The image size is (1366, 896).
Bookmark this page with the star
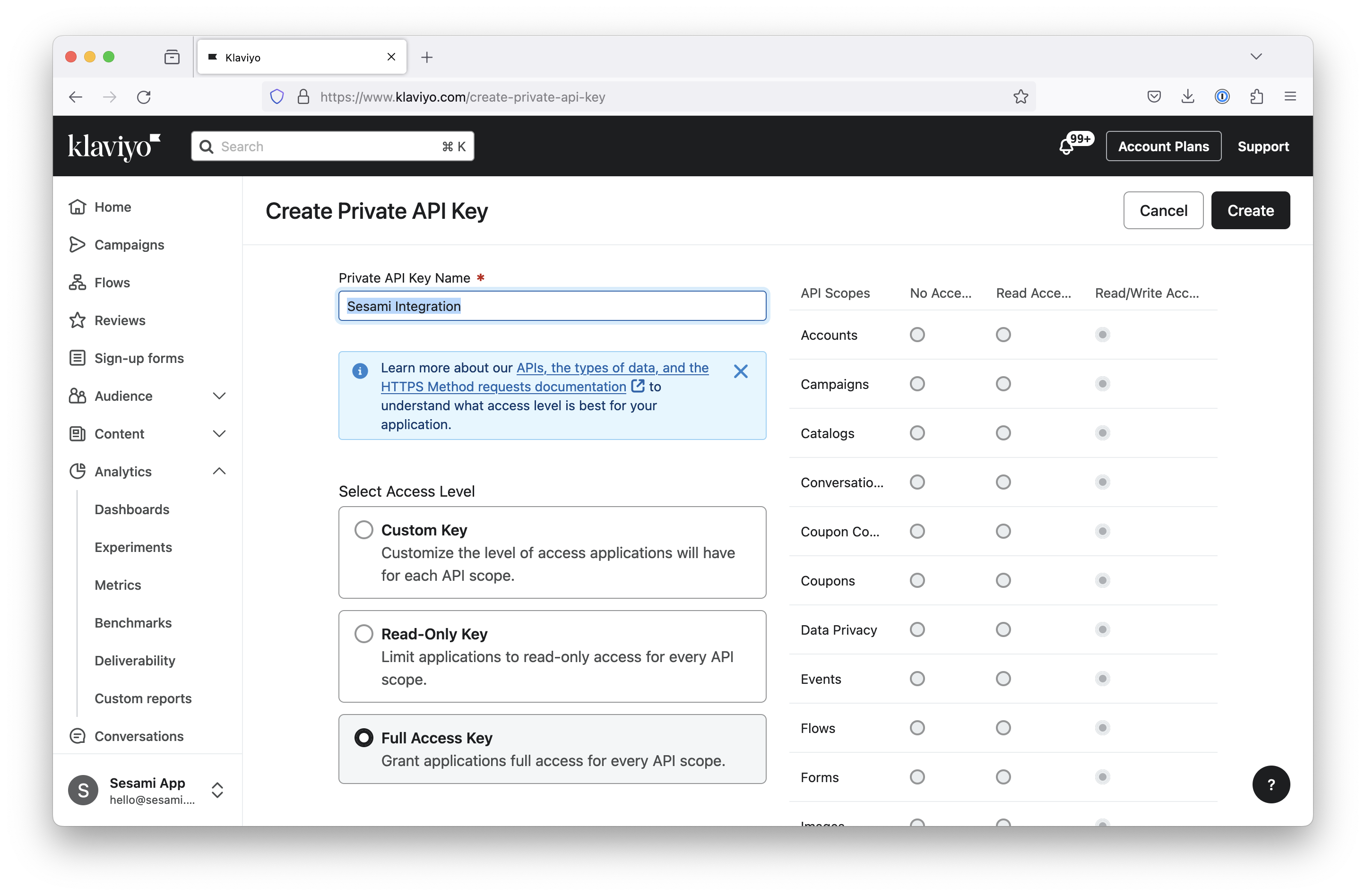point(1020,96)
